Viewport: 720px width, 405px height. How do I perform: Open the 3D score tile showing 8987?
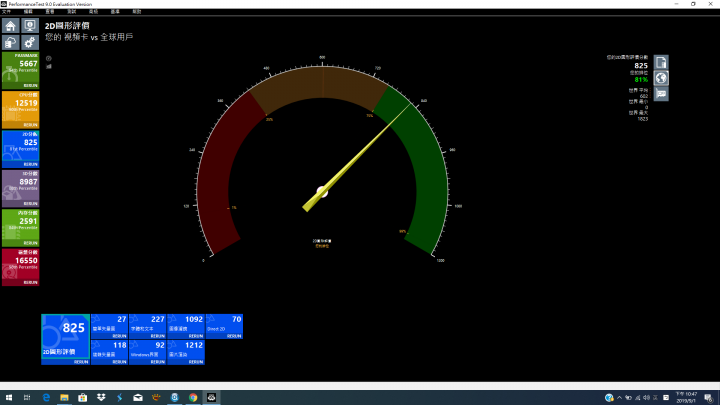pos(21,188)
